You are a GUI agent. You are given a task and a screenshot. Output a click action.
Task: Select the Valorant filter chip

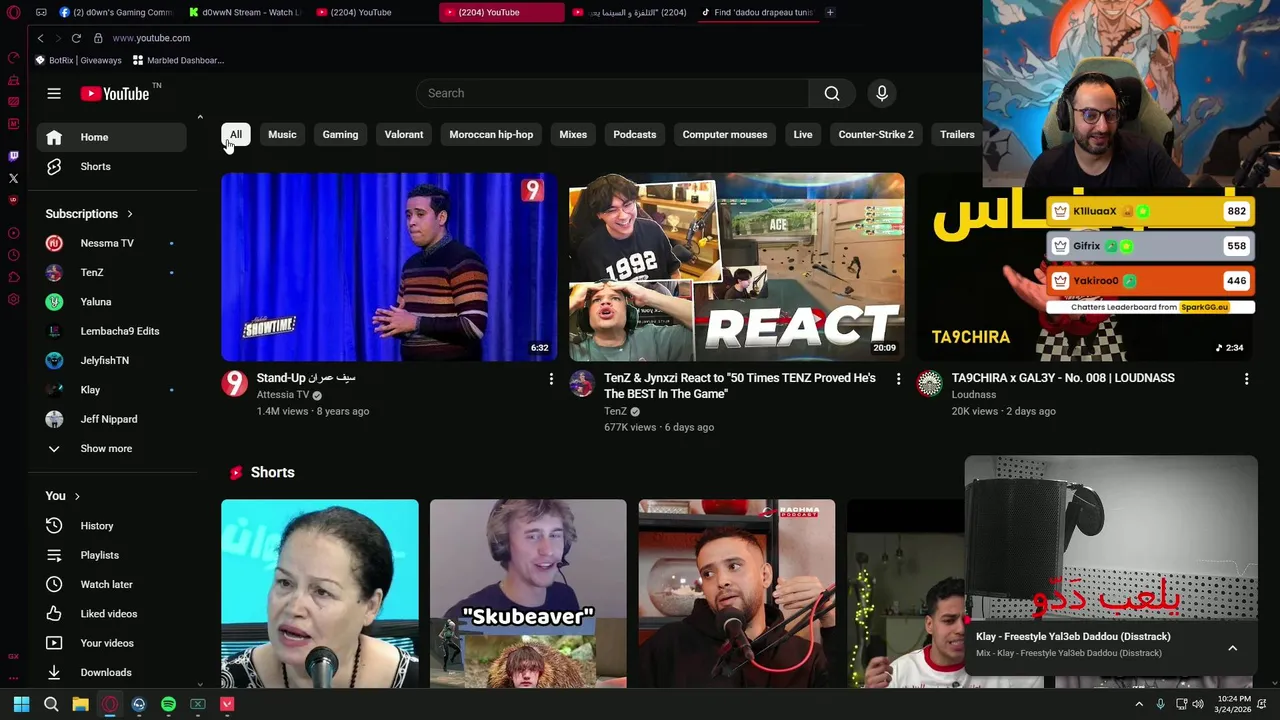(x=404, y=134)
